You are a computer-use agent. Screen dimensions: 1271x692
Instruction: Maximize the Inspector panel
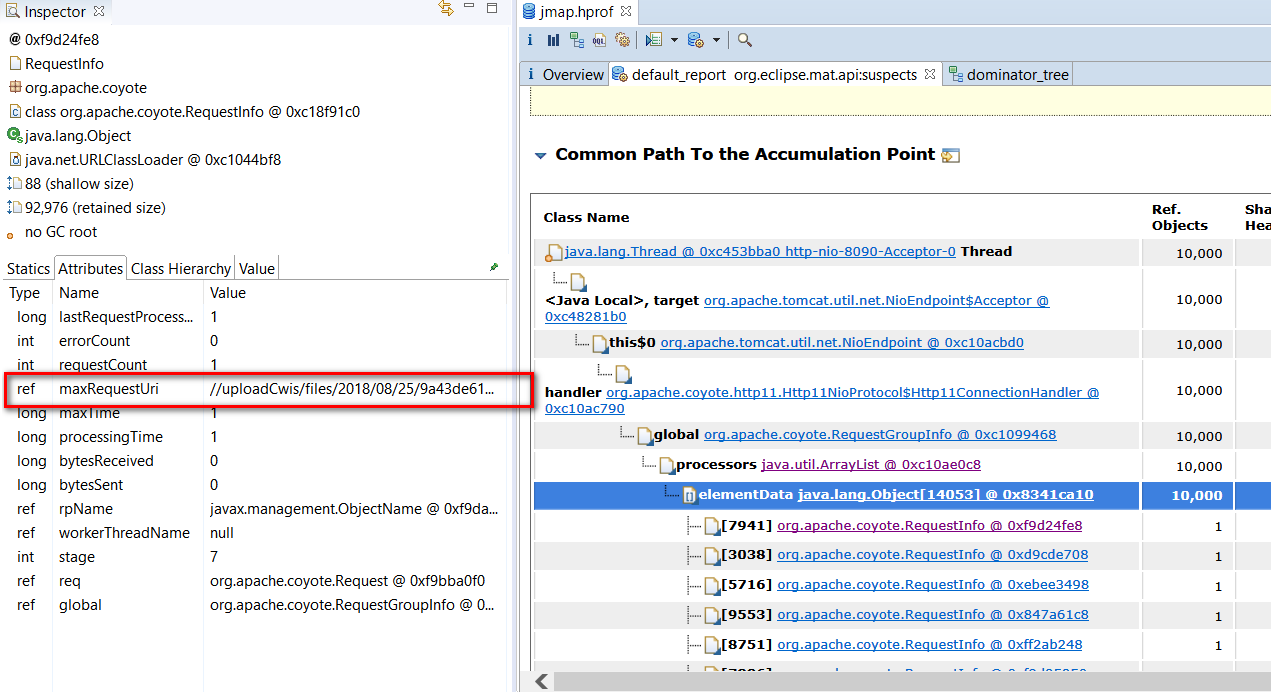coord(492,9)
